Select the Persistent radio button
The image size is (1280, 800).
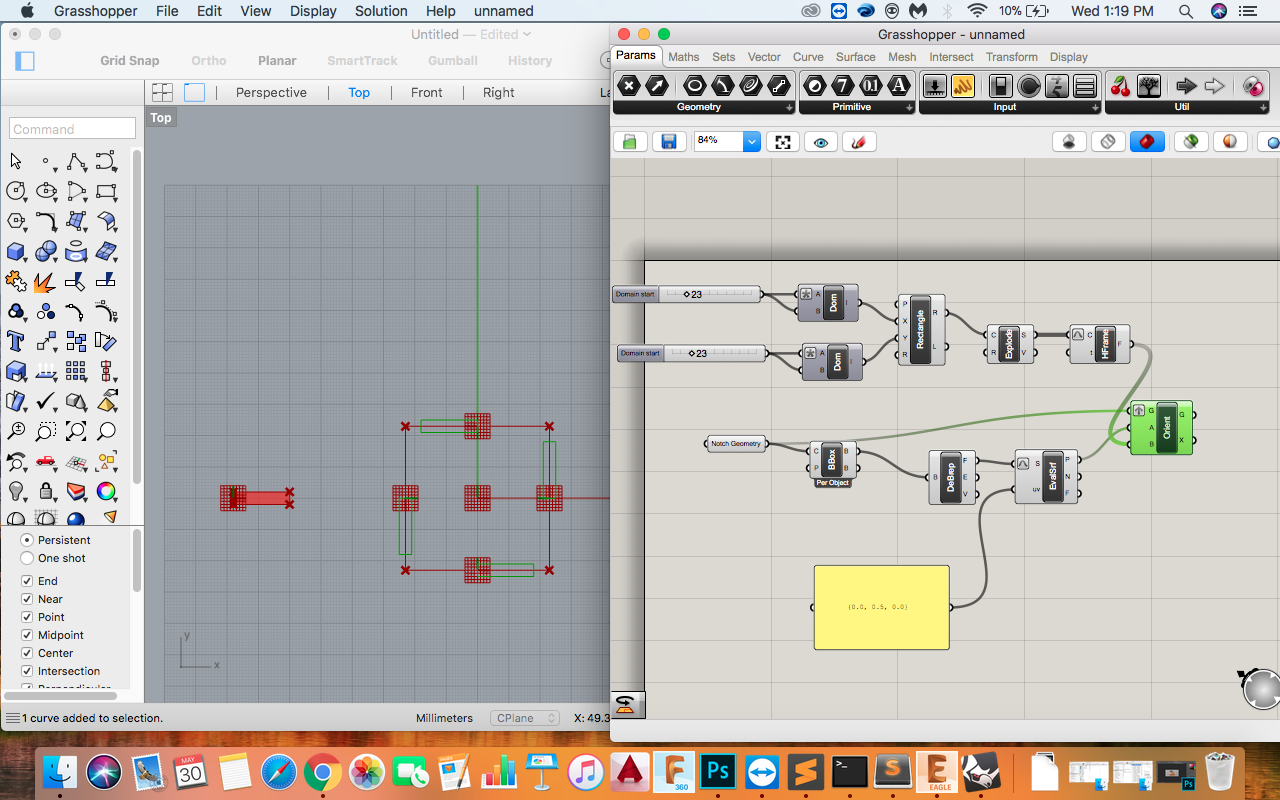click(27, 540)
